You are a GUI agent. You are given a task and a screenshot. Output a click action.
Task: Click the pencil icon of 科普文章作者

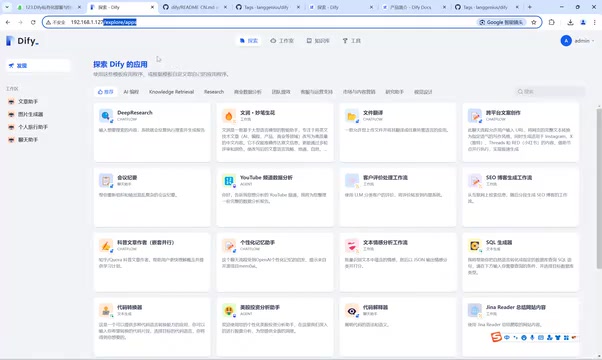[x=106, y=245]
